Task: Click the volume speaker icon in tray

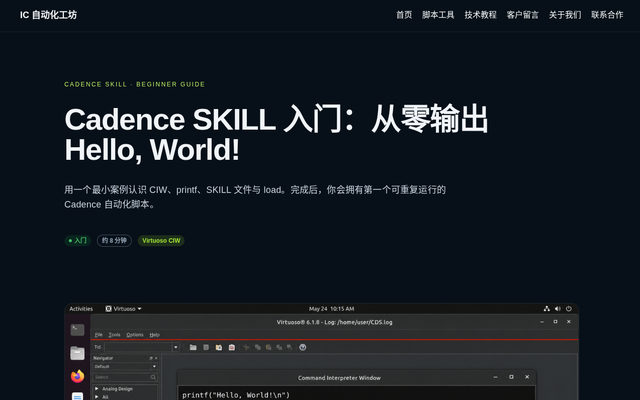Action: coord(558,309)
